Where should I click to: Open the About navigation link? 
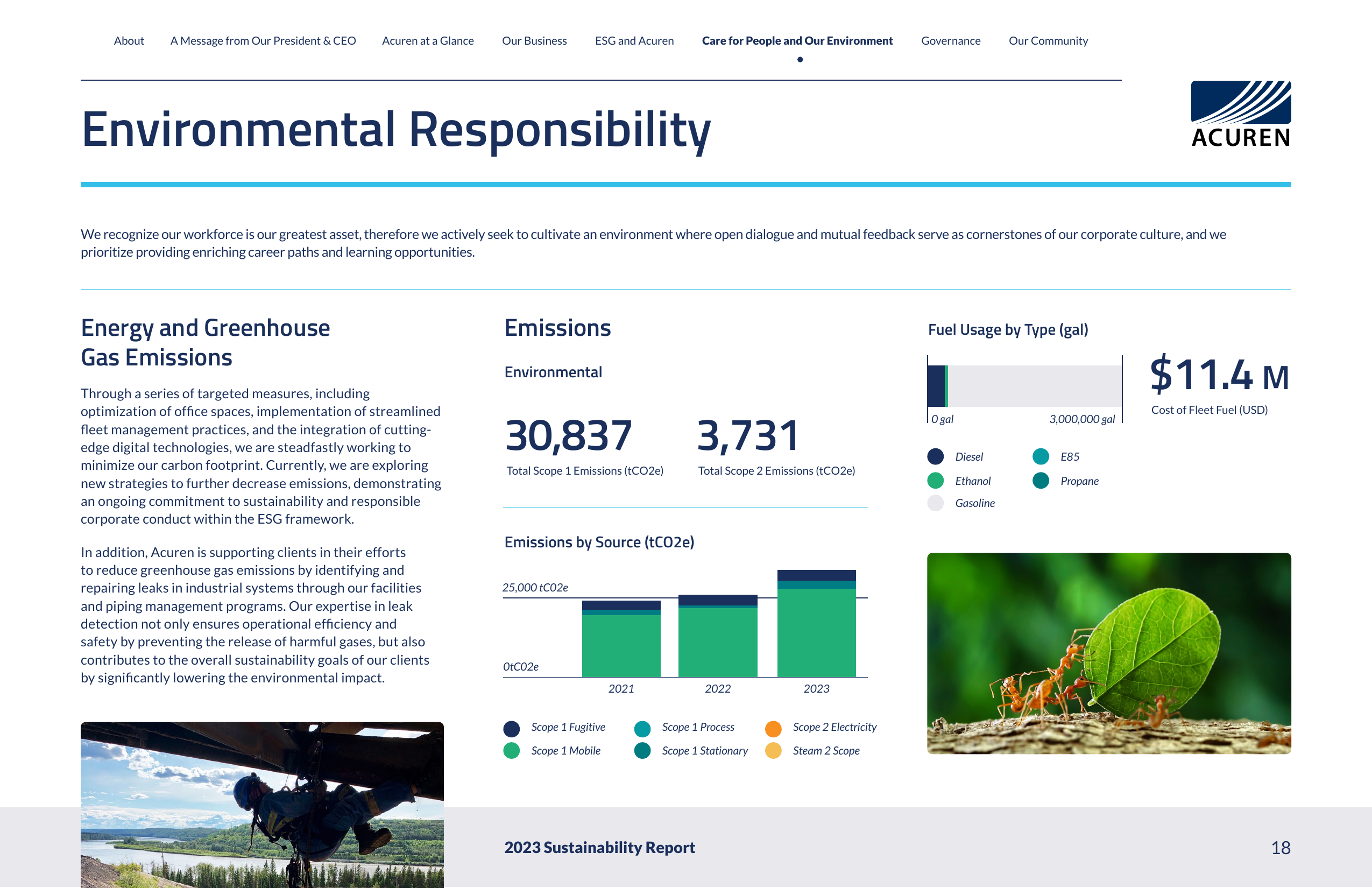coord(129,41)
